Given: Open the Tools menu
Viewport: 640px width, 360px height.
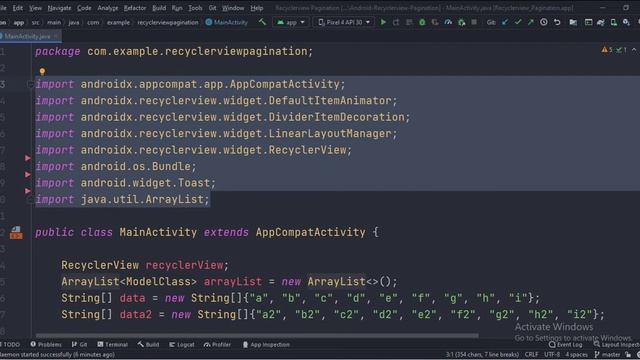Looking at the screenshot, I should (x=195, y=8).
